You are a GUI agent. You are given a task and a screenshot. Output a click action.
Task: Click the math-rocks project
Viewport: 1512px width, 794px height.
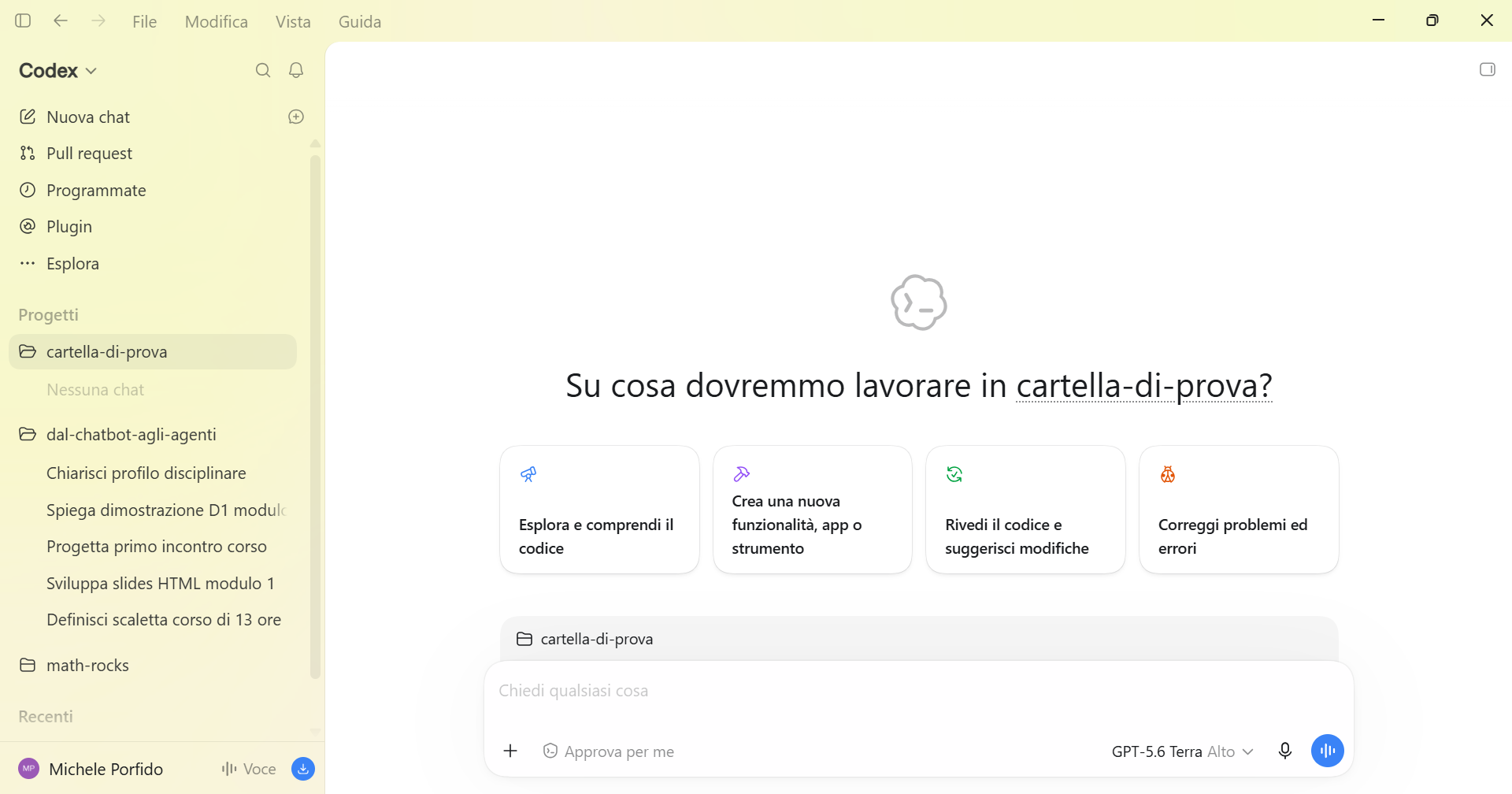click(153, 666)
